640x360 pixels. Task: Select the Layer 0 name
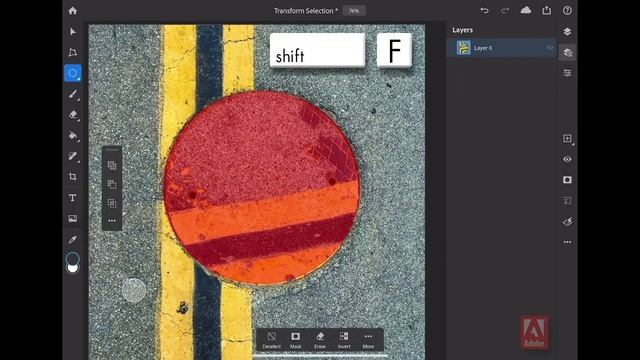coord(483,48)
